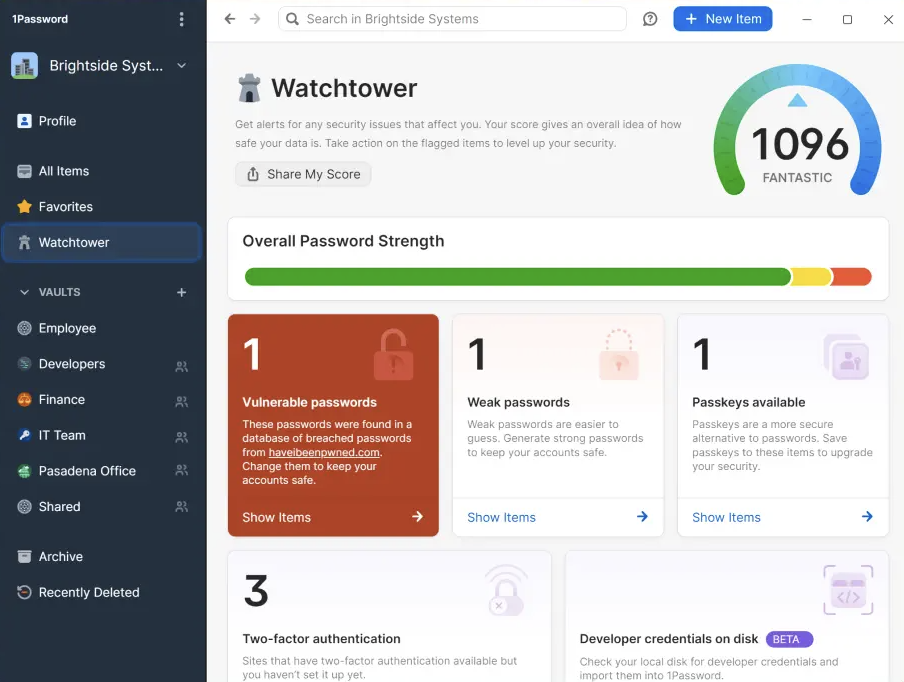904x682 pixels.
Task: Go back with the left arrow
Action: click(x=230, y=19)
